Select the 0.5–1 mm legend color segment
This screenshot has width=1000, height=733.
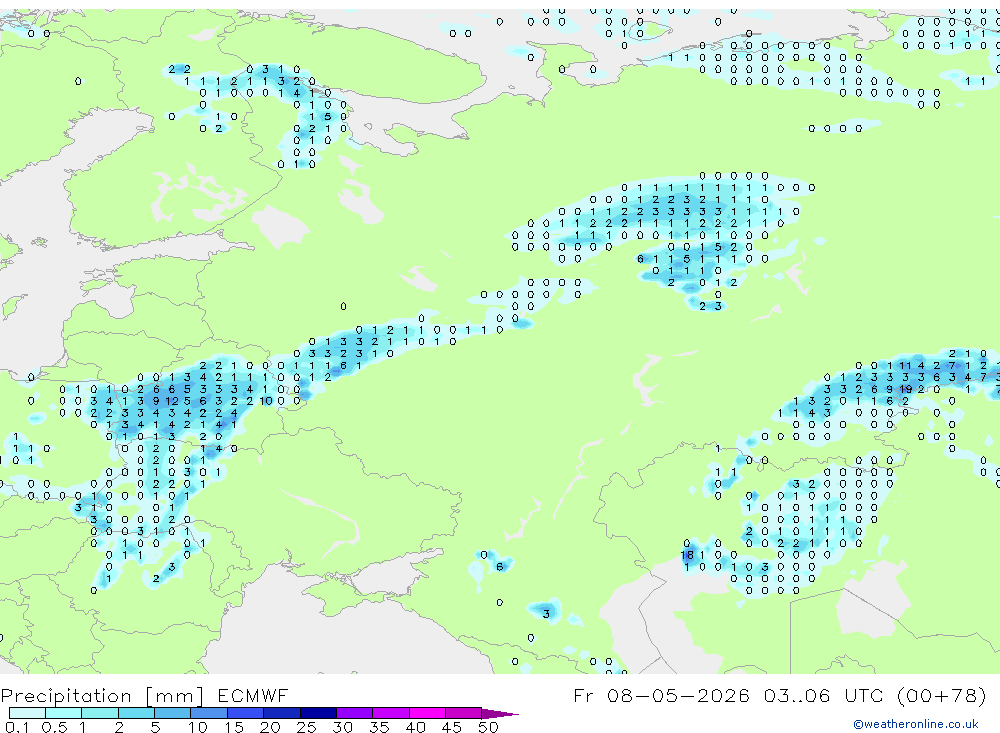click(x=63, y=713)
